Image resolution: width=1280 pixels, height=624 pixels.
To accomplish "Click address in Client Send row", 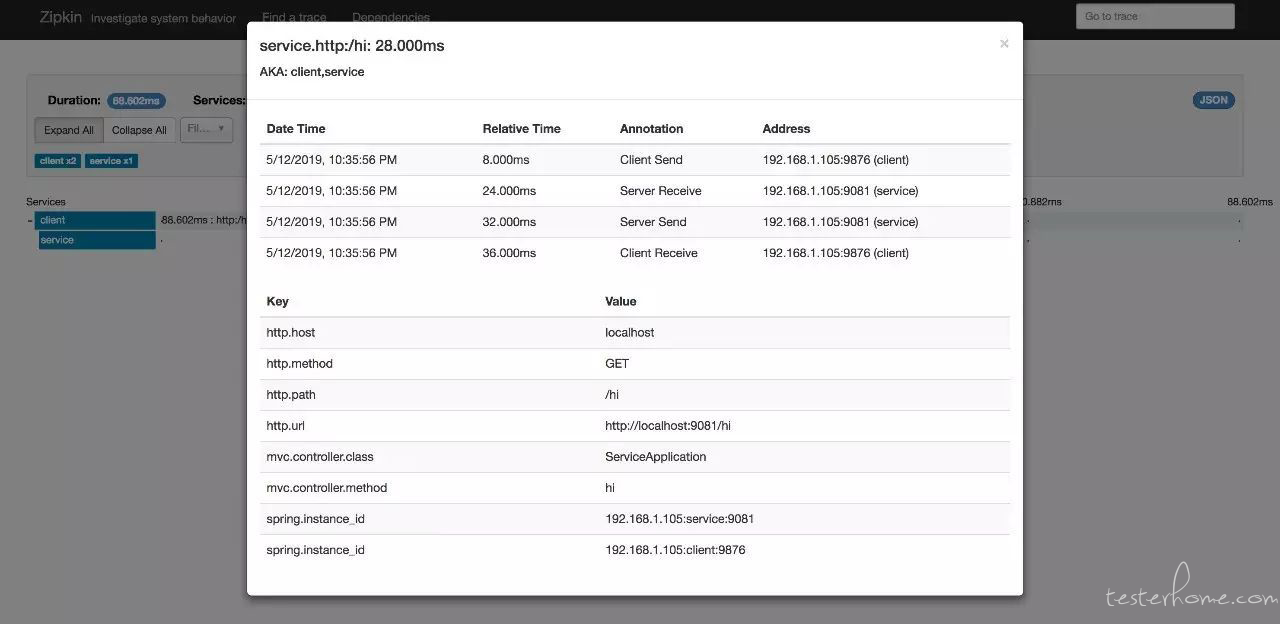I will (x=835, y=159).
